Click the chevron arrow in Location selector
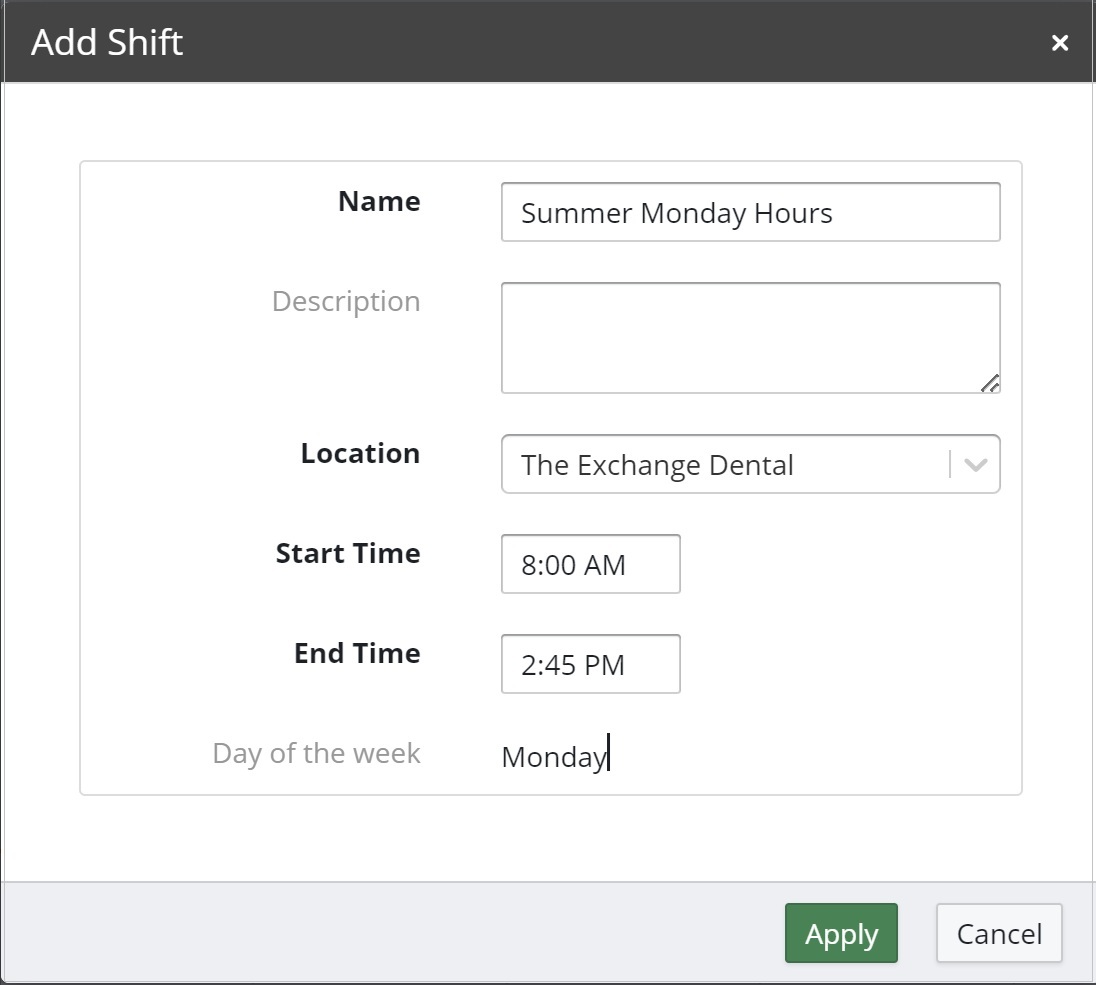 pos(975,465)
